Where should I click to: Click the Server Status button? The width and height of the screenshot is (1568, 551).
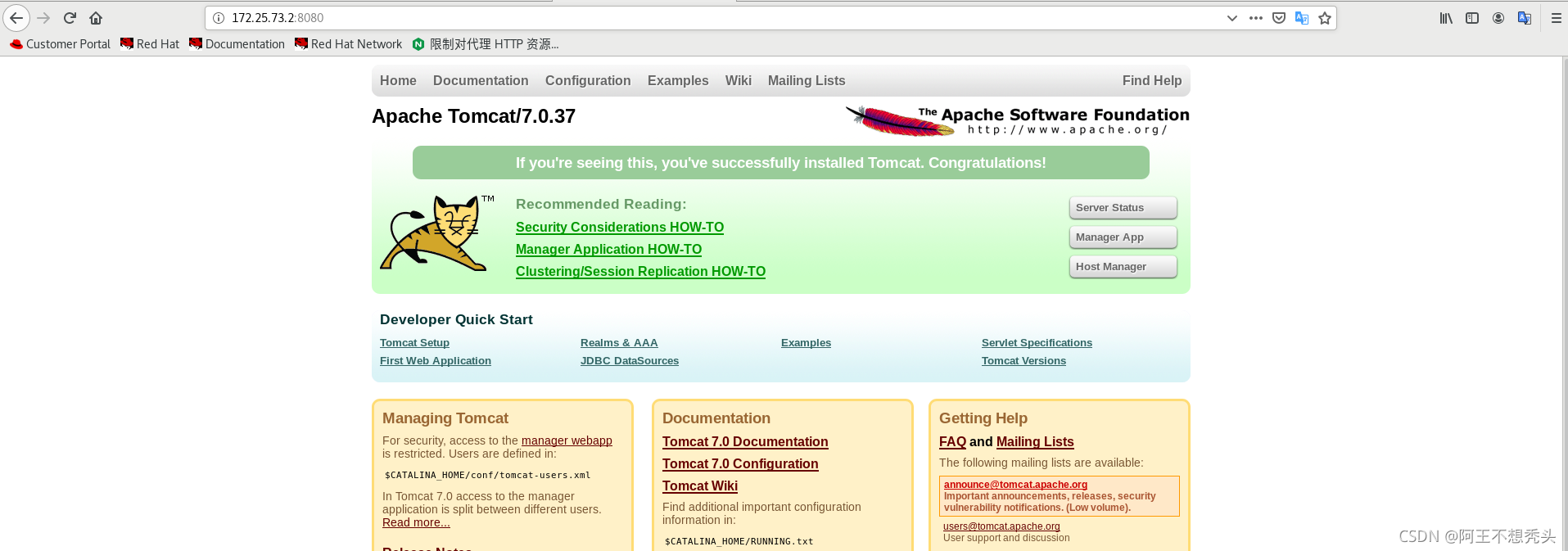click(1123, 208)
